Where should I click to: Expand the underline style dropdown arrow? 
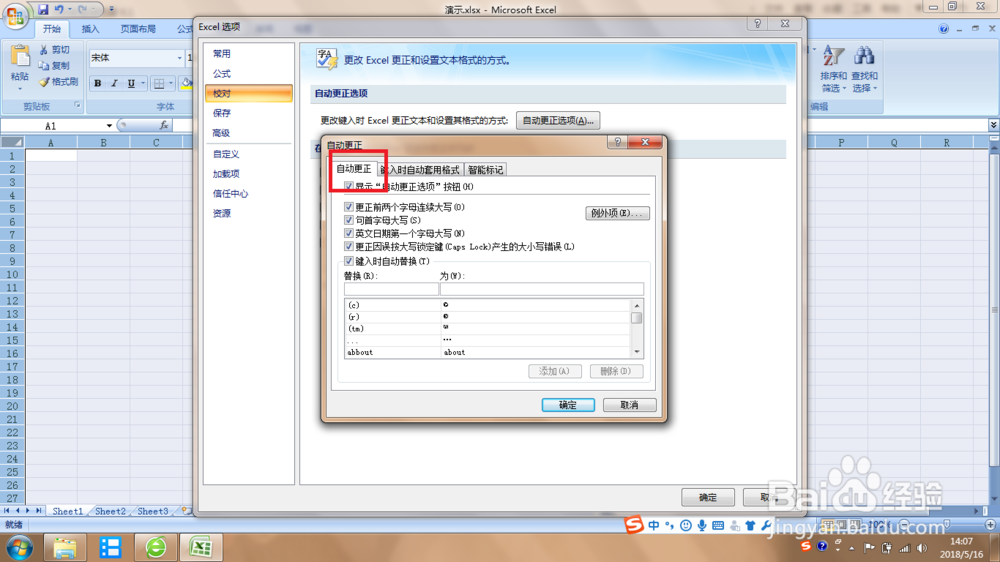pos(142,84)
